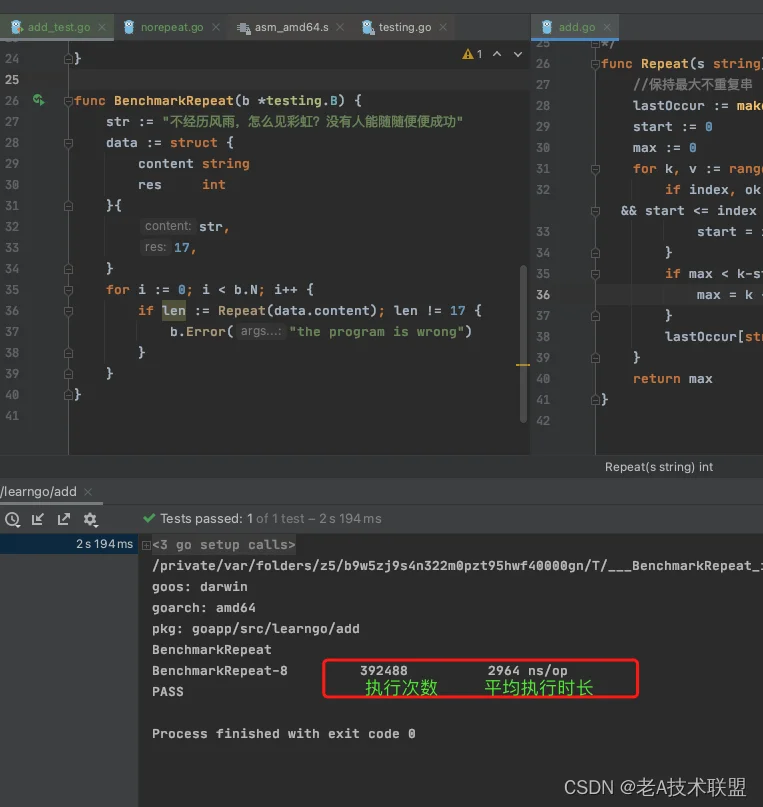This screenshot has width=763, height=807.
Task: Click the highlighted 'len' variable at line 36
Action: tap(174, 310)
